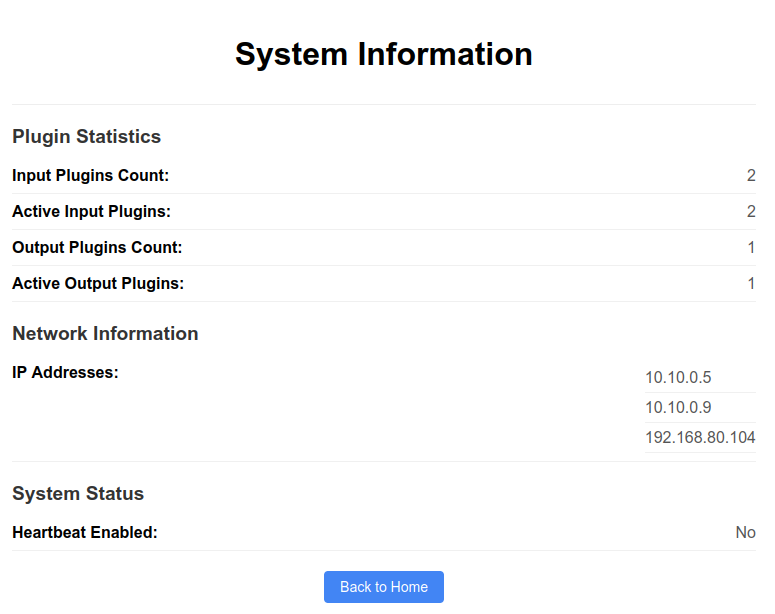Select the Active Input Plugins value 2
The image size is (775, 614).
click(x=750, y=212)
